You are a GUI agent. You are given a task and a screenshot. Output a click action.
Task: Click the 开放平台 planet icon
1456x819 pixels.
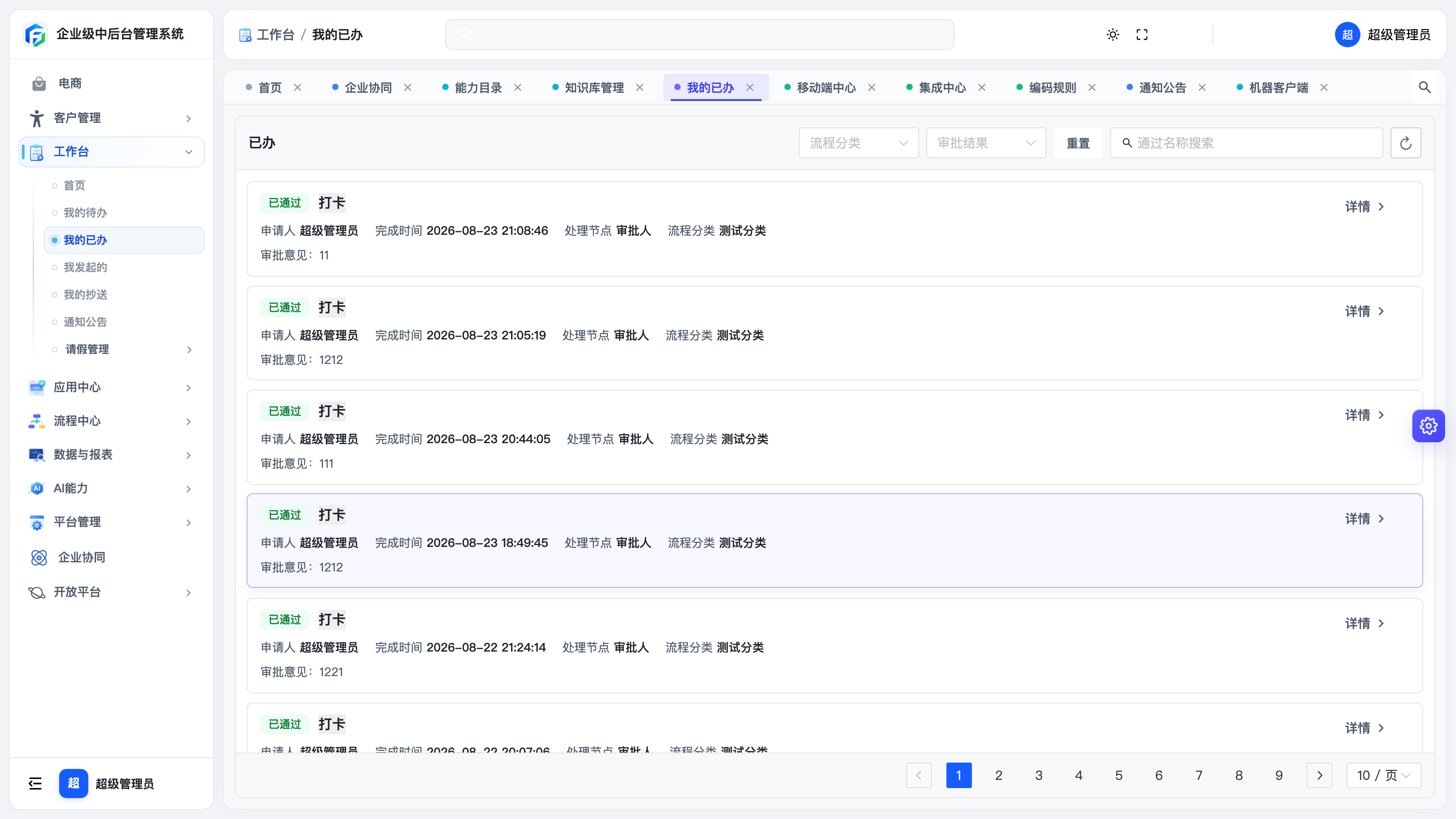(37, 592)
